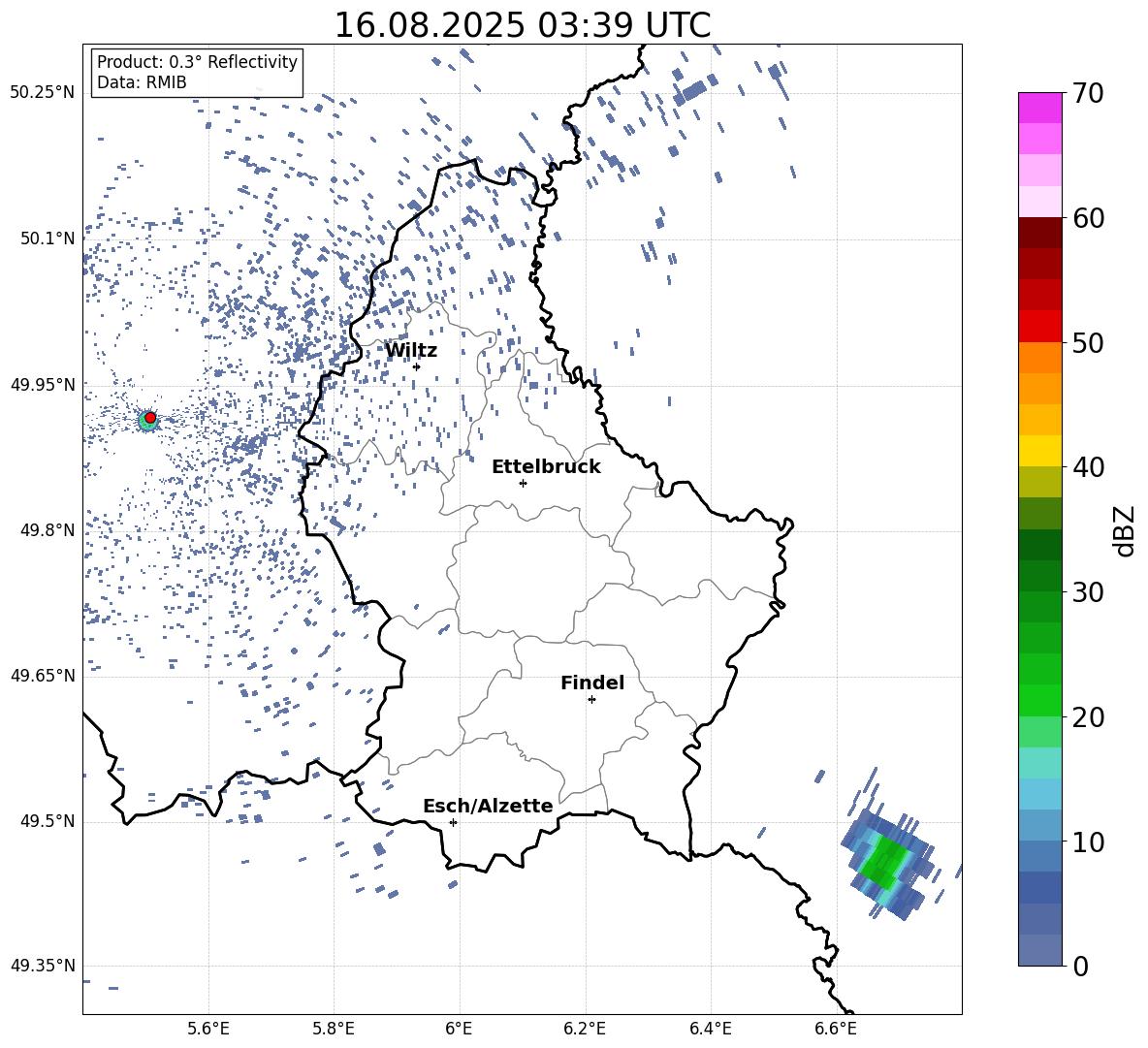
Task: Click the 70 tick on colorbar
Action: pos(1088,93)
